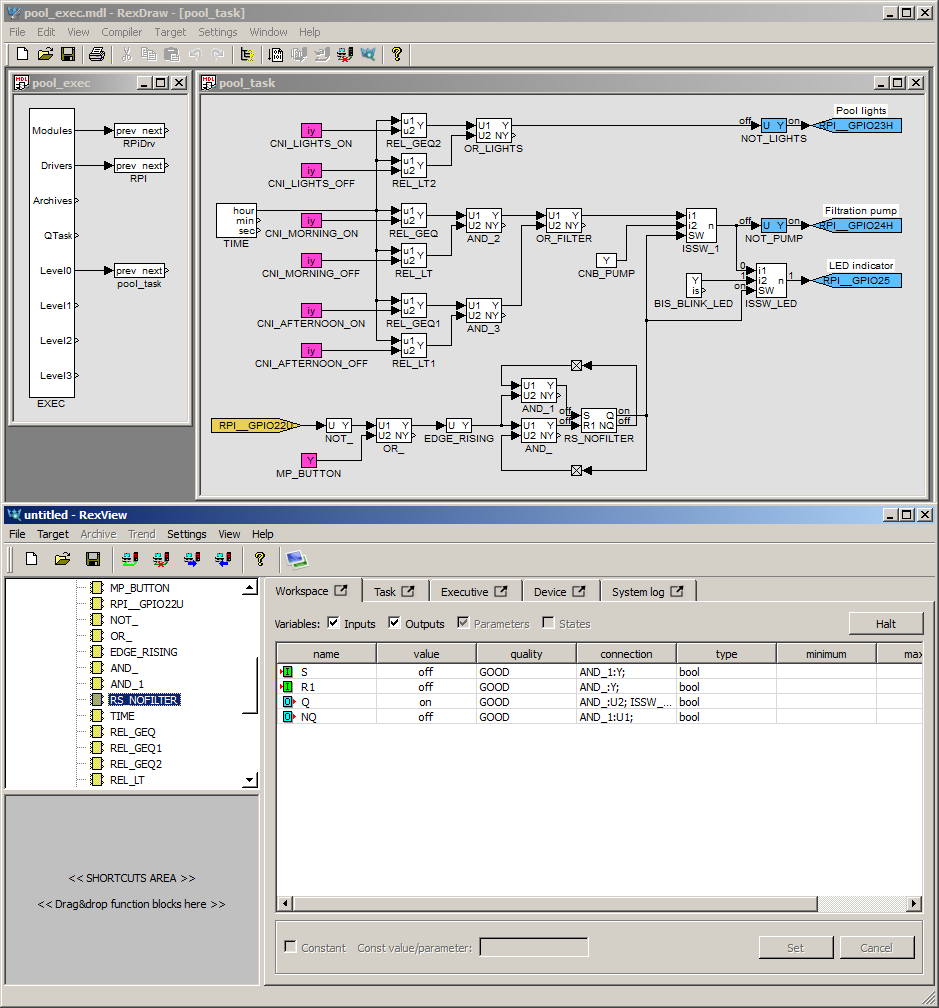
Task: Select the NQ output row in the table
Action: pos(600,717)
